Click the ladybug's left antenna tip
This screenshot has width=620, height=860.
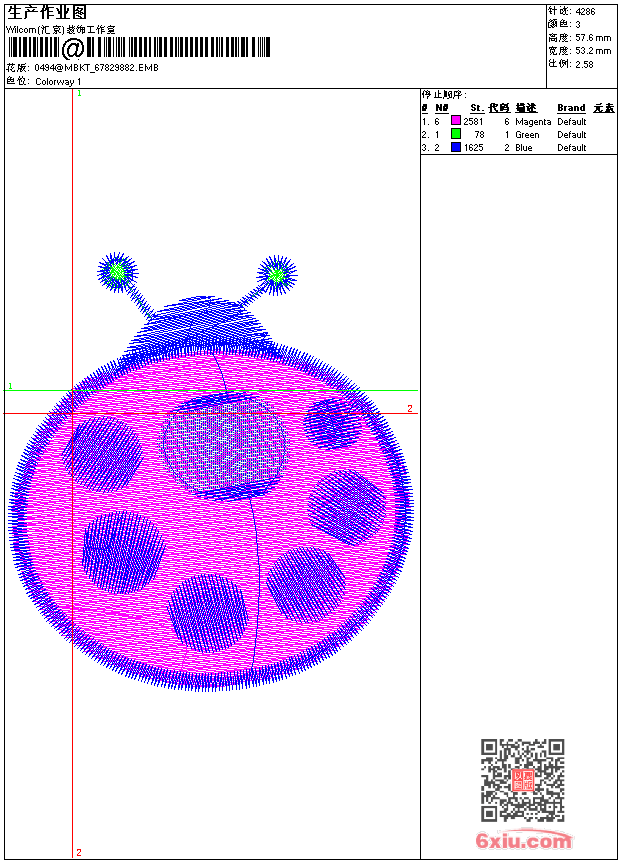point(117,271)
